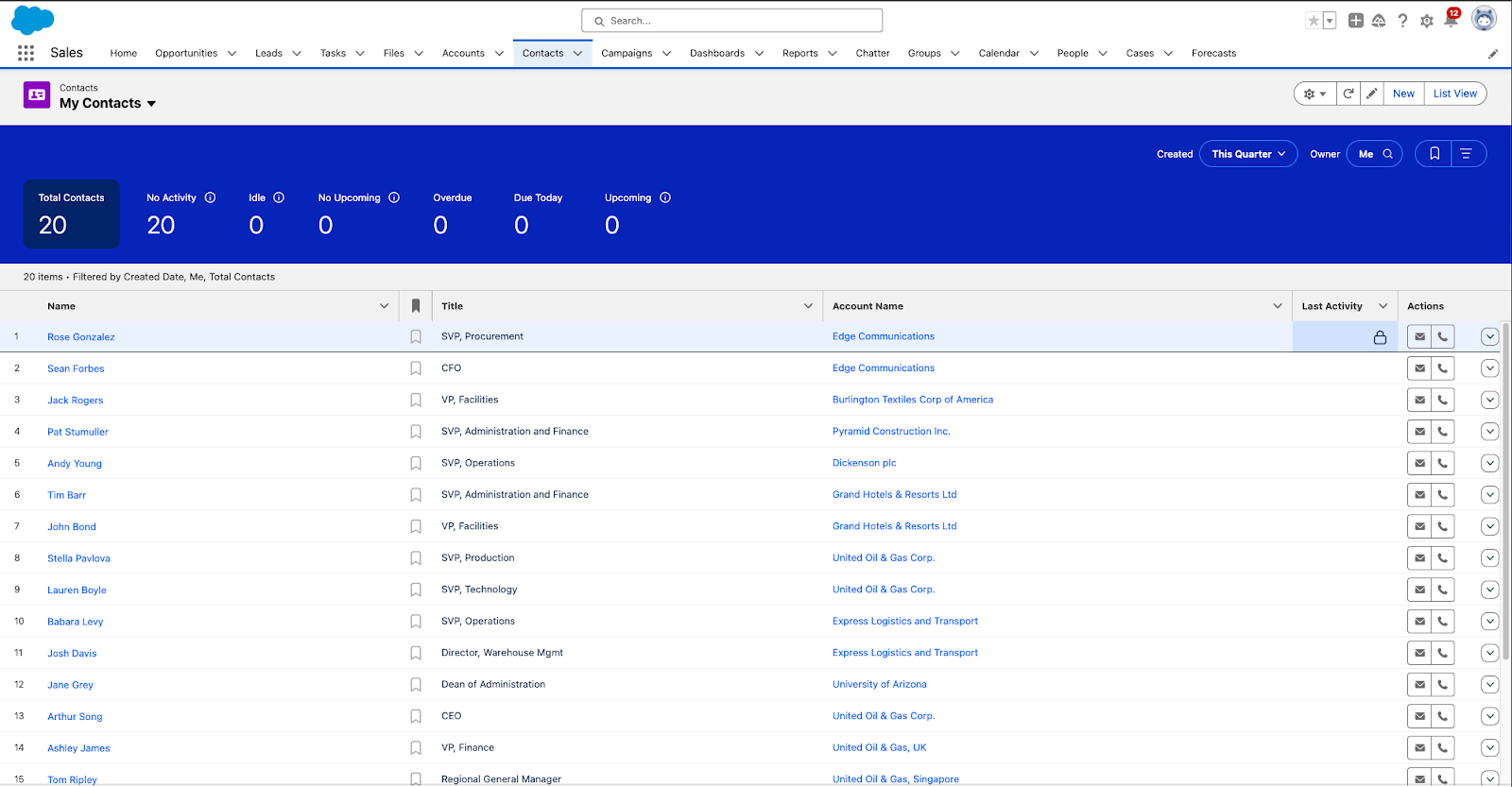Email Jack Rogers via envelope icon
This screenshot has height=787, width=1512.
(x=1419, y=400)
